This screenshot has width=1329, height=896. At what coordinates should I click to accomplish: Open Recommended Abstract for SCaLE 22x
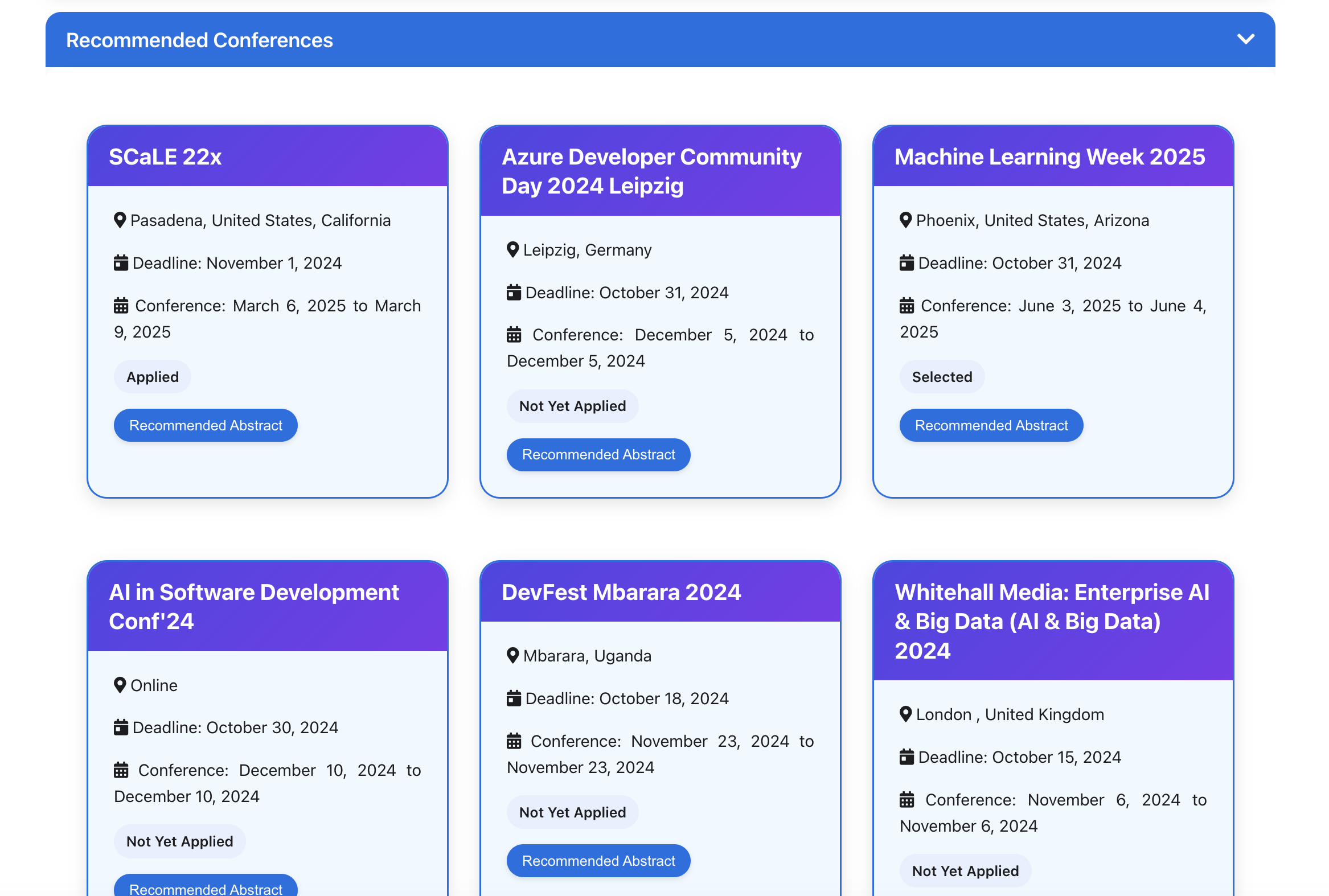[x=206, y=425]
